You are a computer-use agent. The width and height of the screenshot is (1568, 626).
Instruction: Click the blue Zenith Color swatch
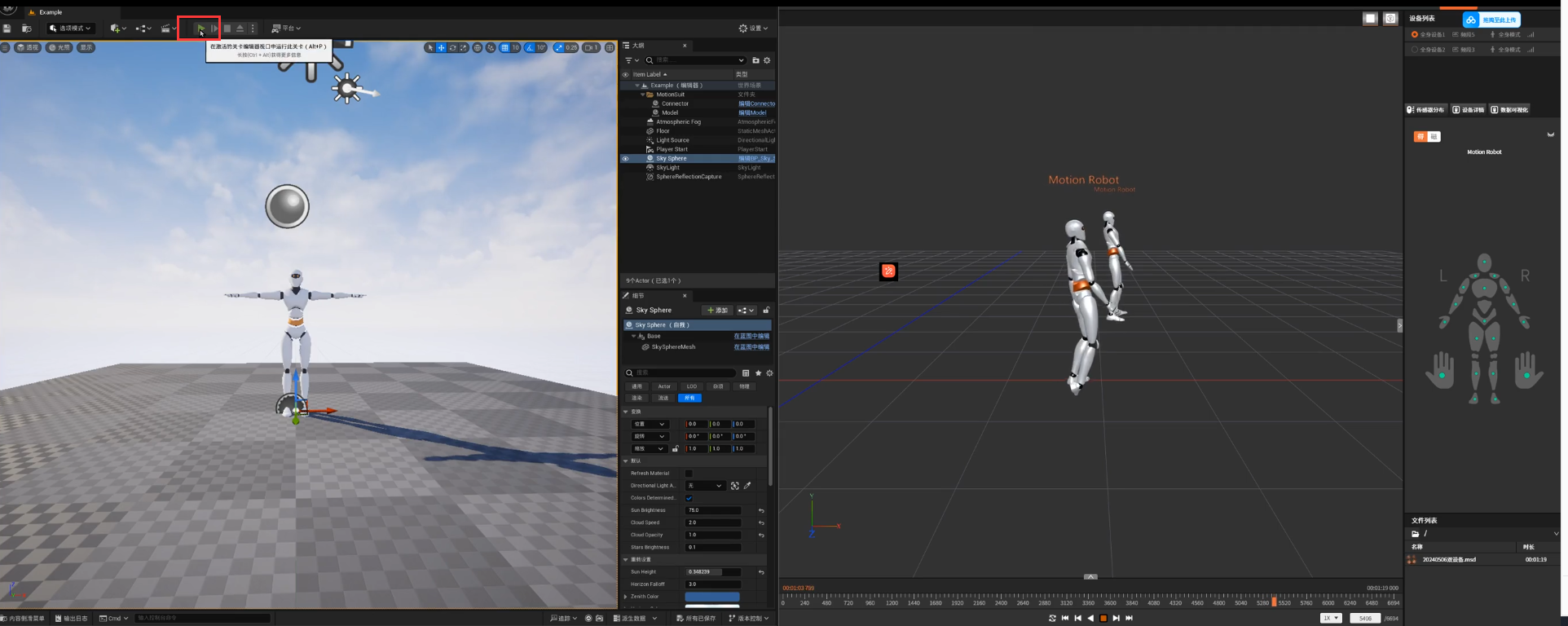coord(711,597)
